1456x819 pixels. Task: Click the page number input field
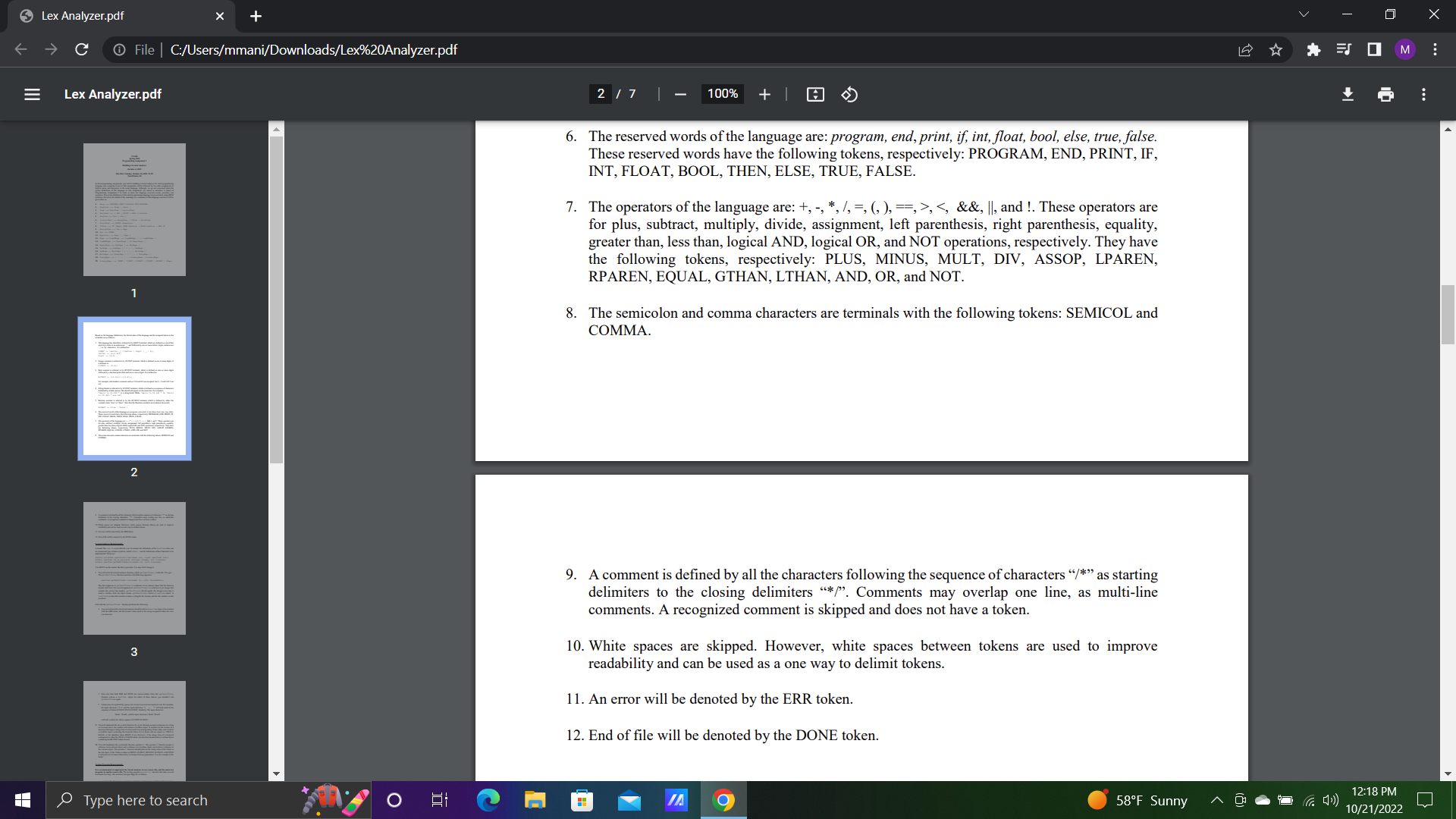point(601,94)
